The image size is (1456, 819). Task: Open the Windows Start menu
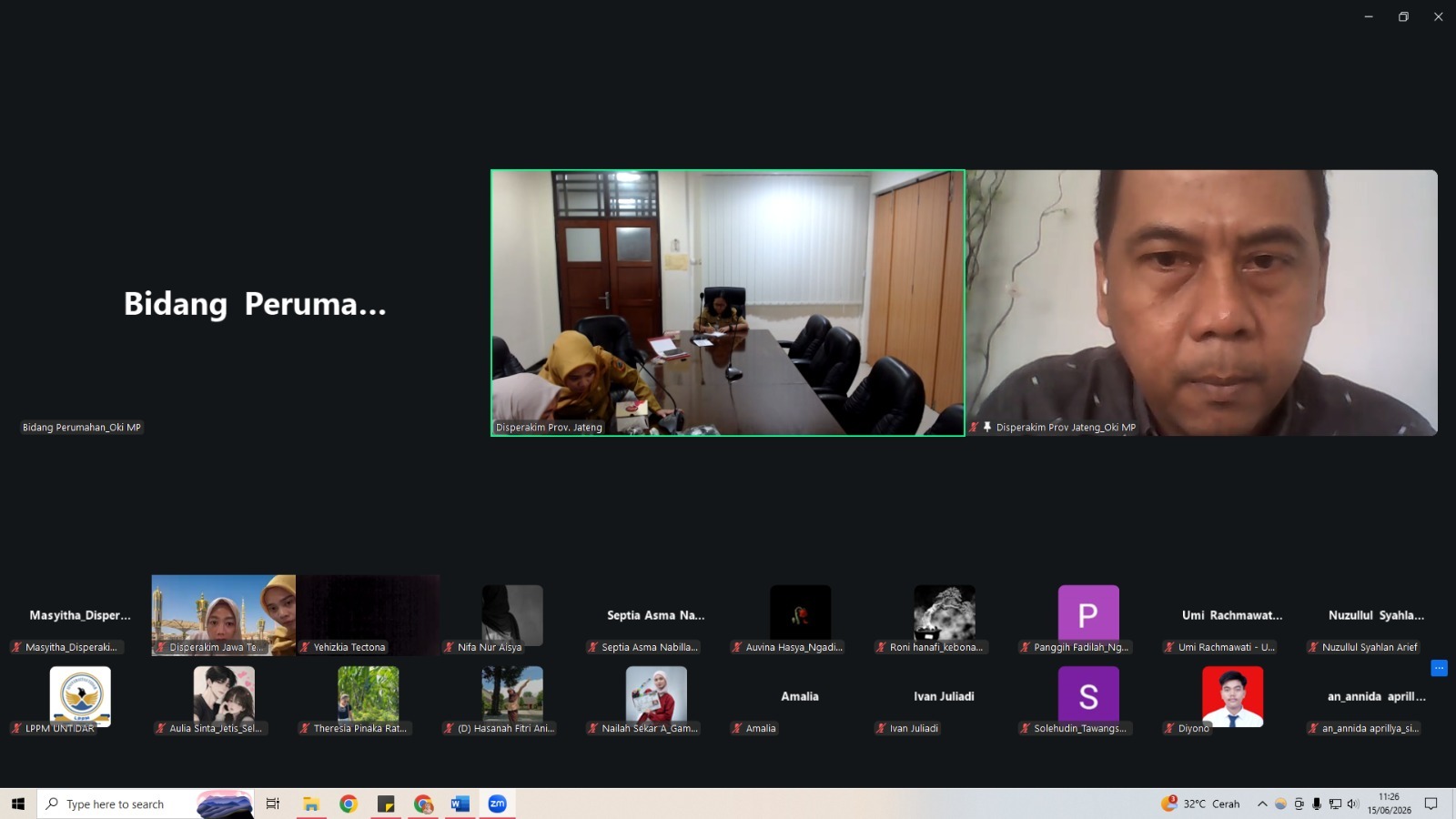click(x=18, y=804)
